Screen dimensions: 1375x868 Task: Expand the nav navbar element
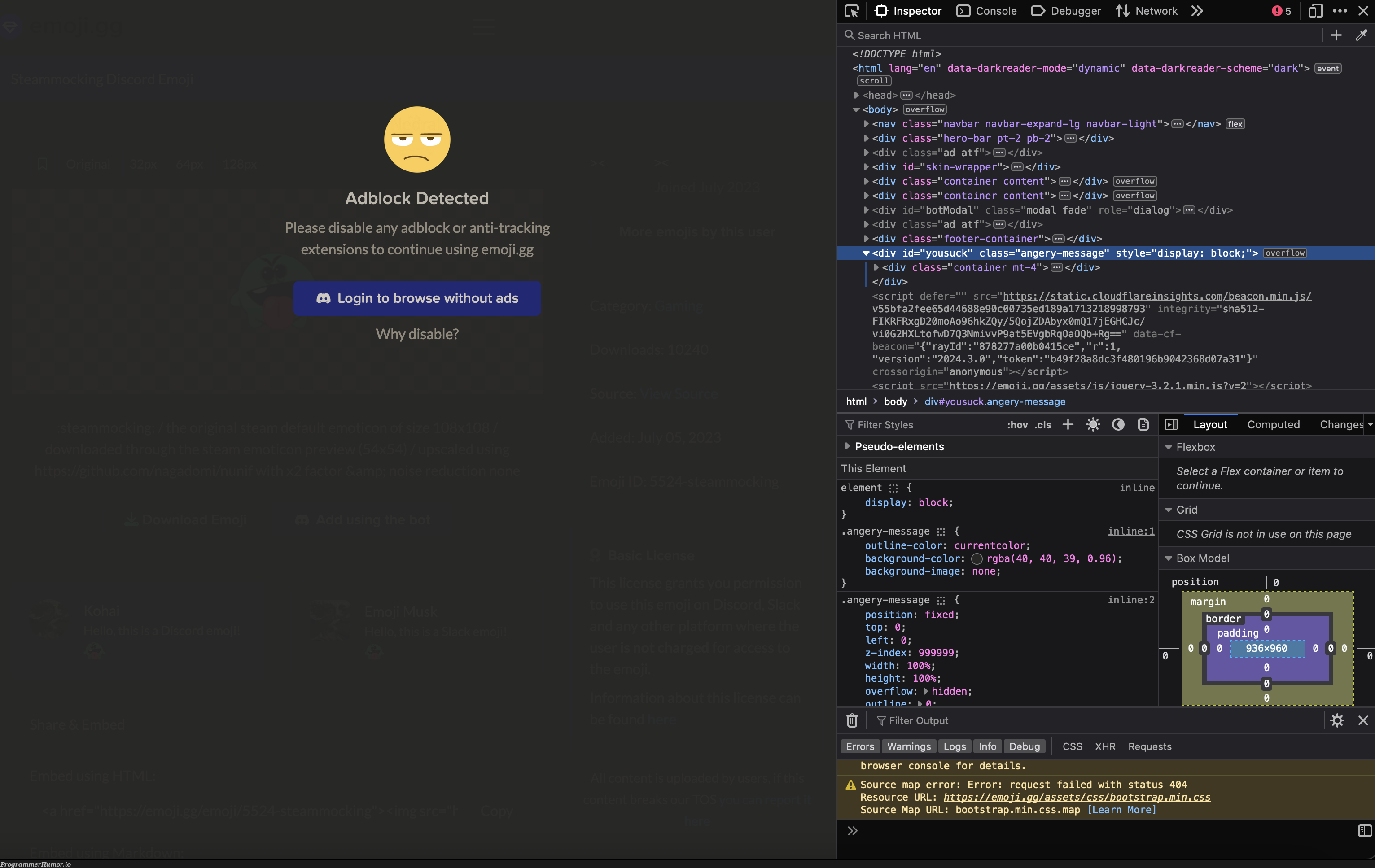click(866, 124)
